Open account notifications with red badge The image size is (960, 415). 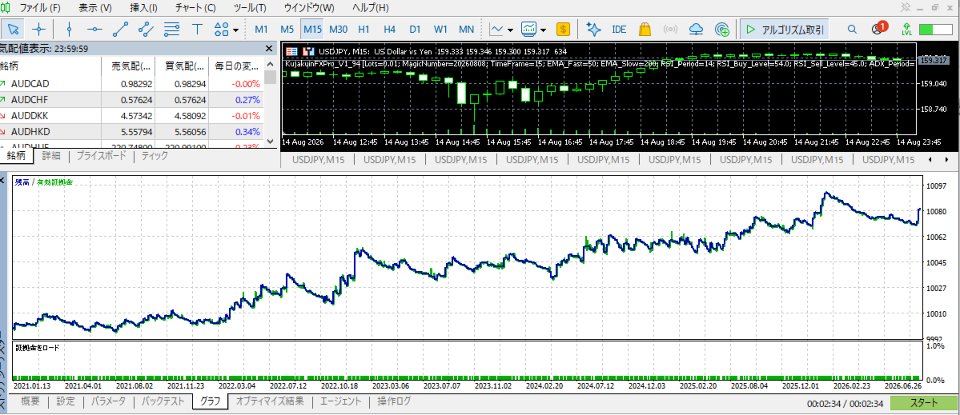click(x=878, y=28)
